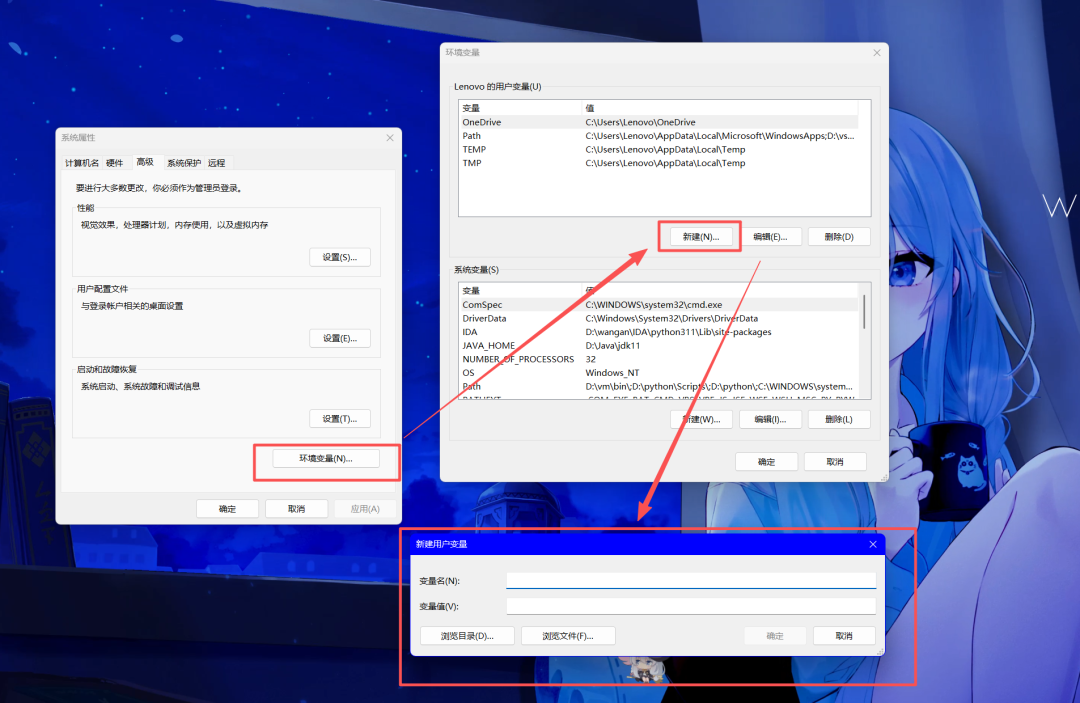The height and width of the screenshot is (703, 1080).
Task: Select the DriverData system variable row
Action: tap(658, 318)
